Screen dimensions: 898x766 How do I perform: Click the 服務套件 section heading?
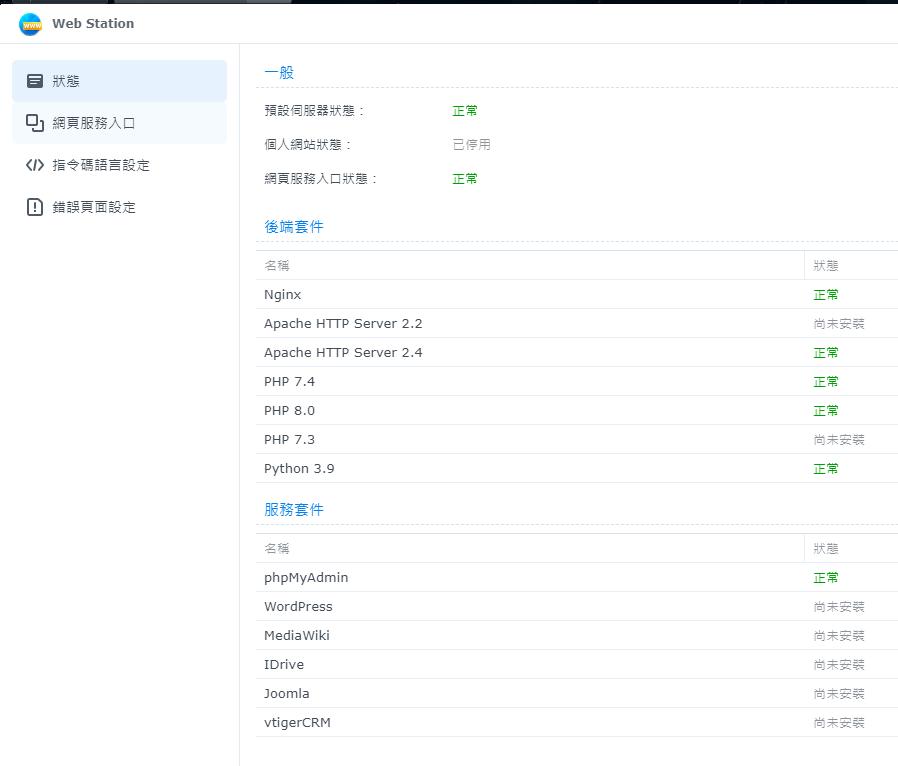click(x=294, y=510)
